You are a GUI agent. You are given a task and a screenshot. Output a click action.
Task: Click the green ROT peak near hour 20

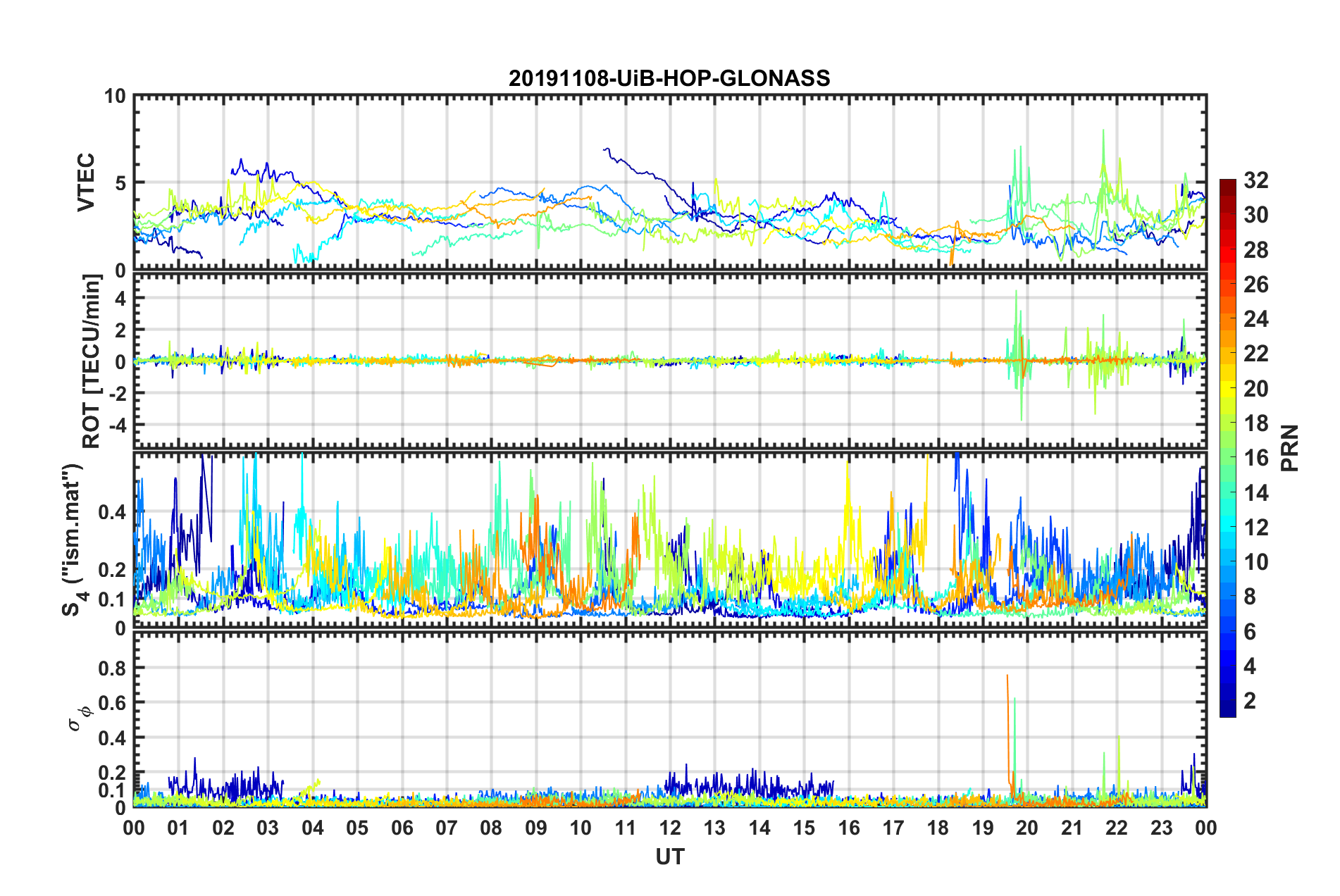[1016, 292]
